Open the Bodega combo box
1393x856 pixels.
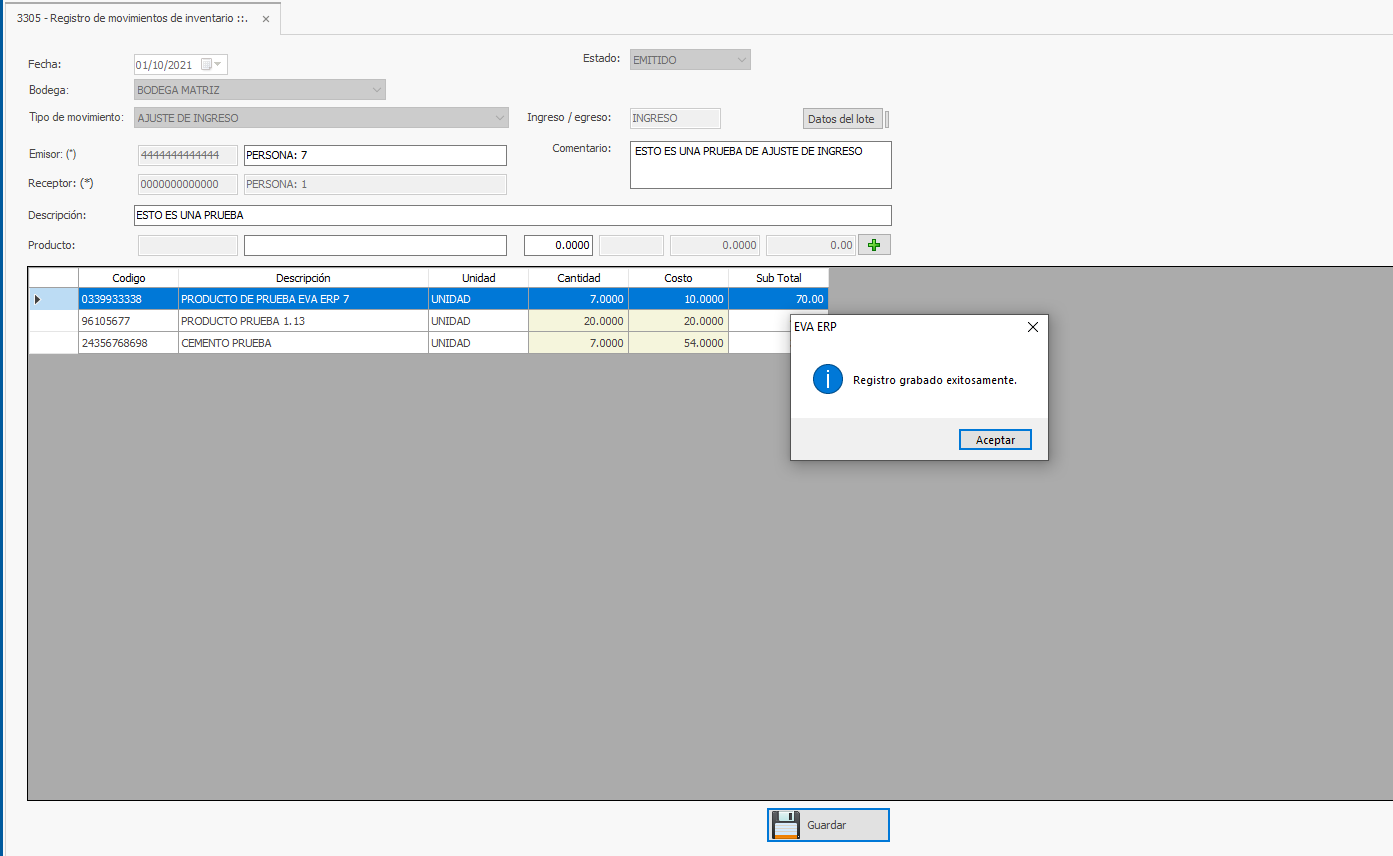click(376, 90)
